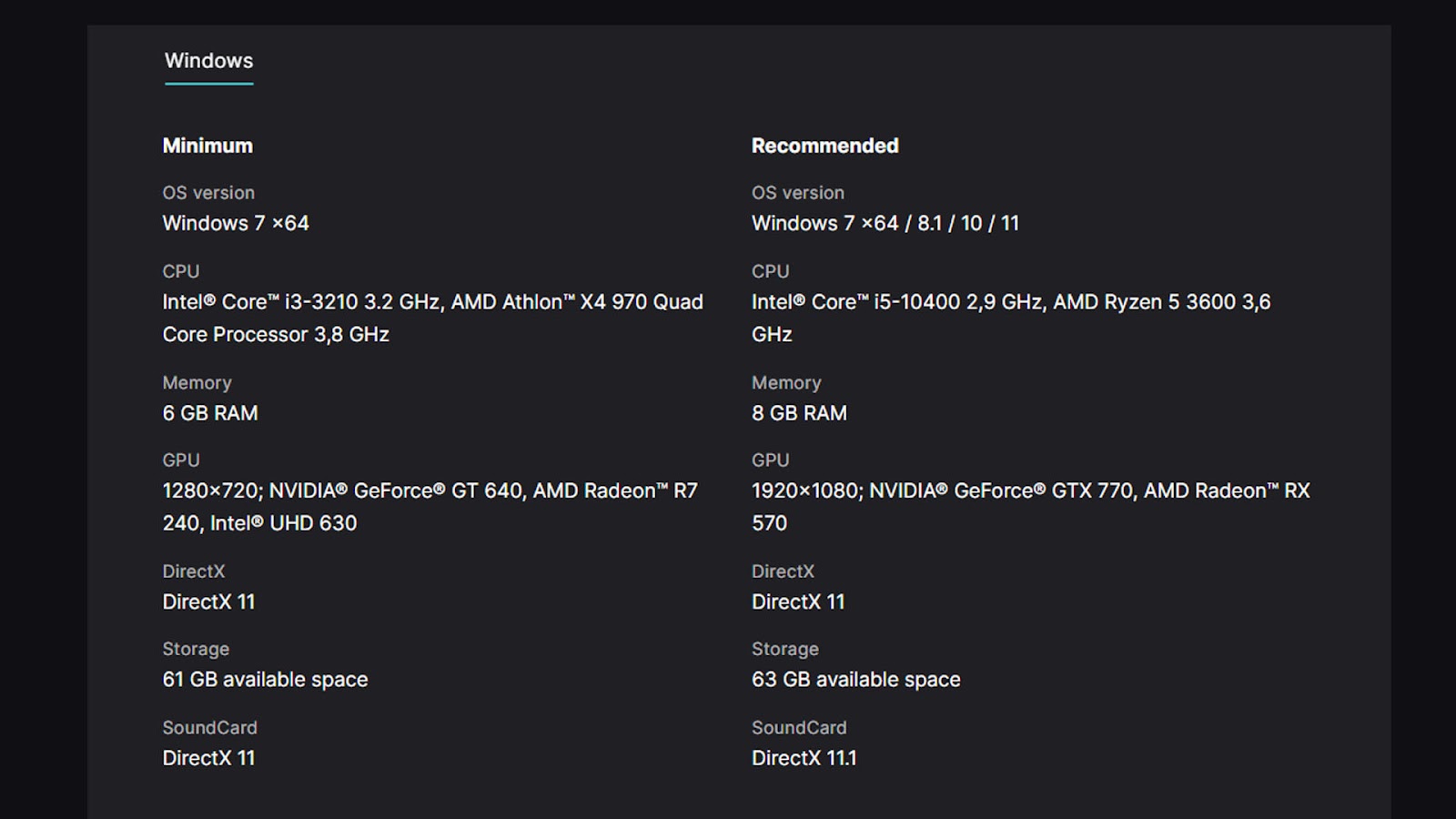This screenshot has width=1456, height=819.
Task: Click the 'Memory' label under Minimum
Action: pyautogui.click(x=197, y=383)
